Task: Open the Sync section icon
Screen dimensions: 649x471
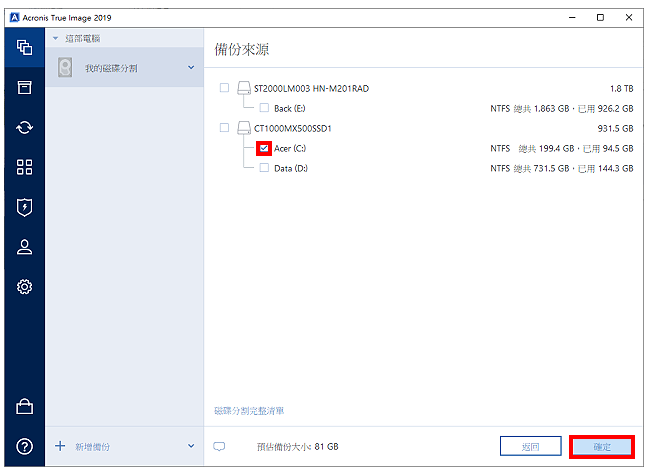Action: (24, 127)
